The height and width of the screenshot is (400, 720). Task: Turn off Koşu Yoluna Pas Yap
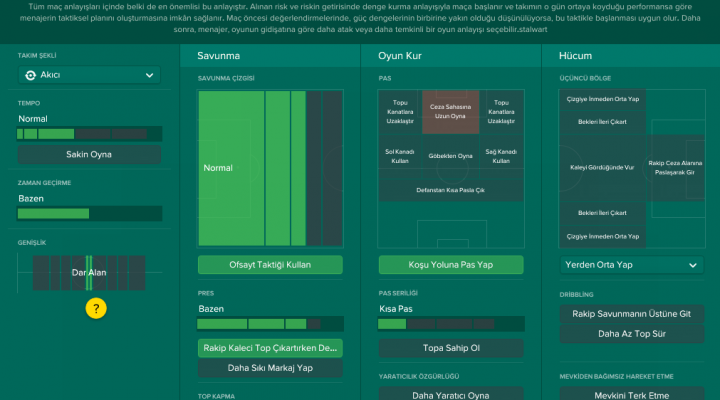click(450, 265)
